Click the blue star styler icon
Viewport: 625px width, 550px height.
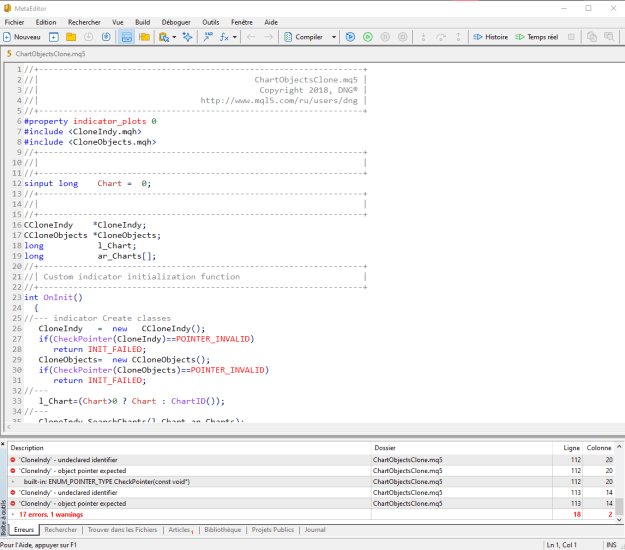(x=187, y=37)
